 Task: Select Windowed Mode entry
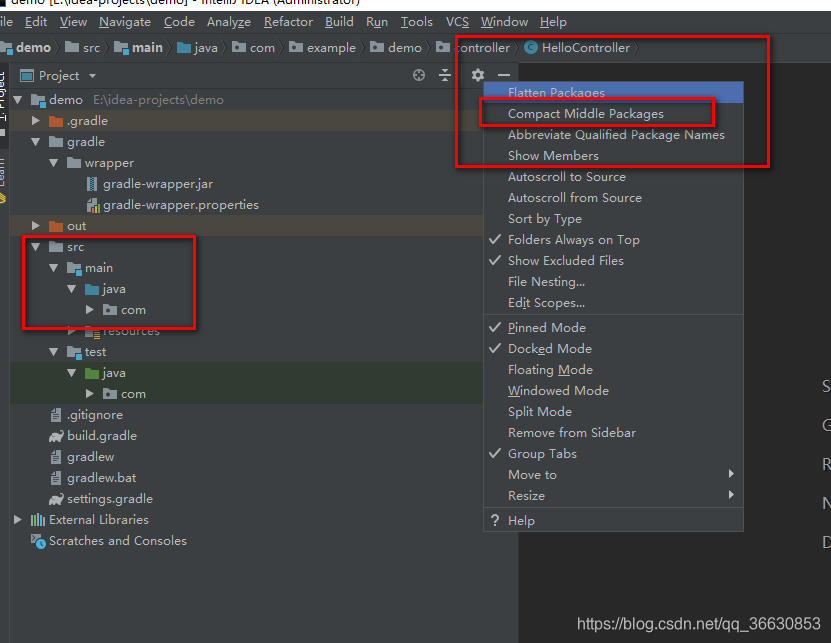coord(614,391)
